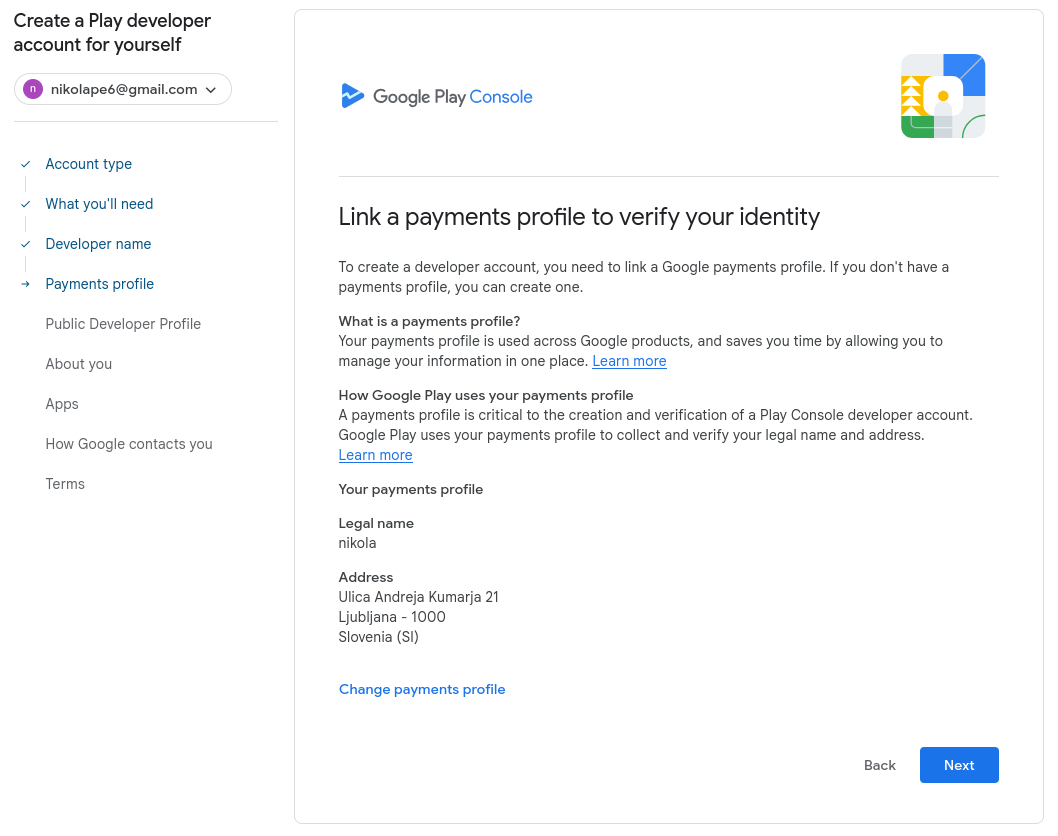Click checkmark icon beside Account type
This screenshot has width=1058, height=836.
26,164
